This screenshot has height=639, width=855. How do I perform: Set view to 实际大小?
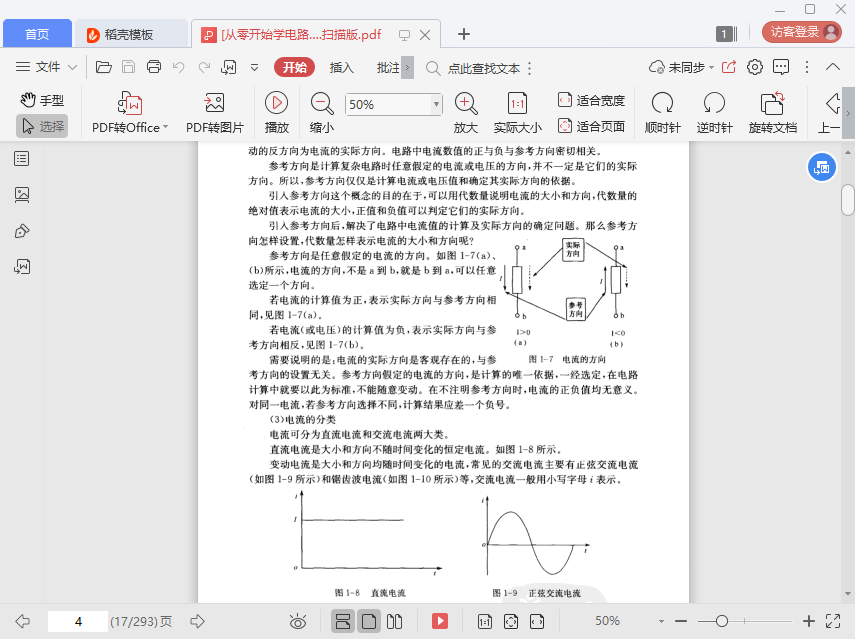[x=517, y=113]
